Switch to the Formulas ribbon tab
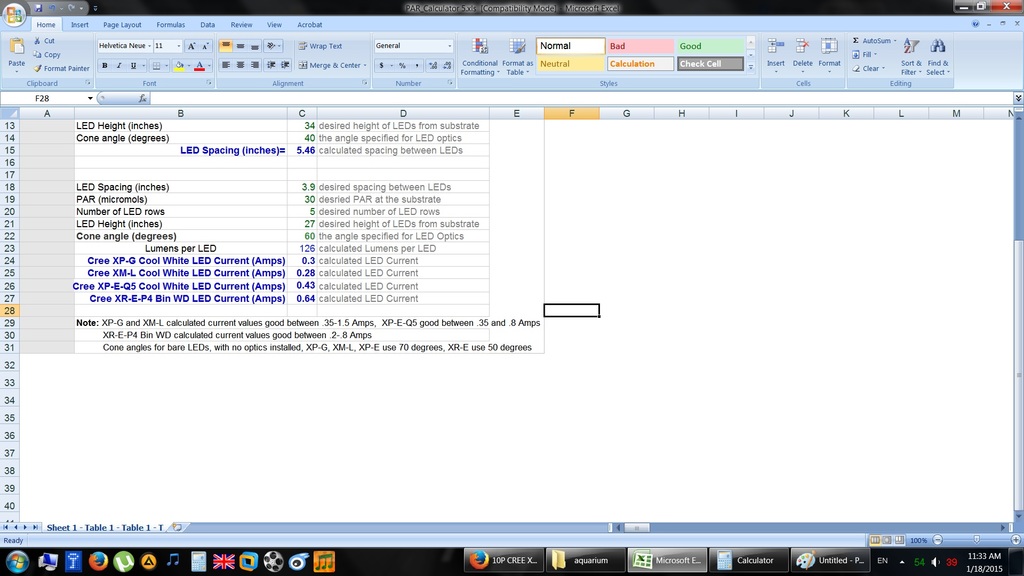This screenshot has width=1024, height=576. pyautogui.click(x=170, y=24)
